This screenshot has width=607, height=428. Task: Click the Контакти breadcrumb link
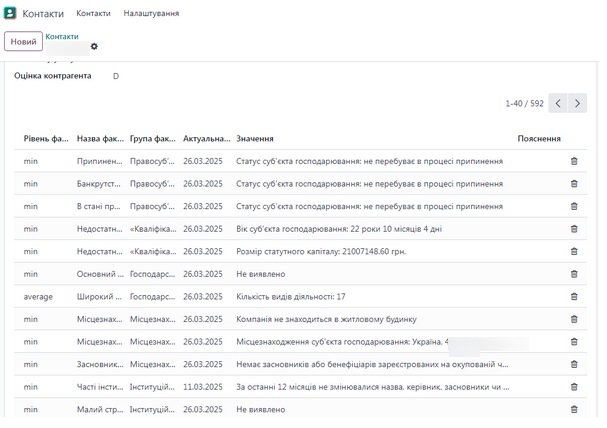pyautogui.click(x=62, y=36)
